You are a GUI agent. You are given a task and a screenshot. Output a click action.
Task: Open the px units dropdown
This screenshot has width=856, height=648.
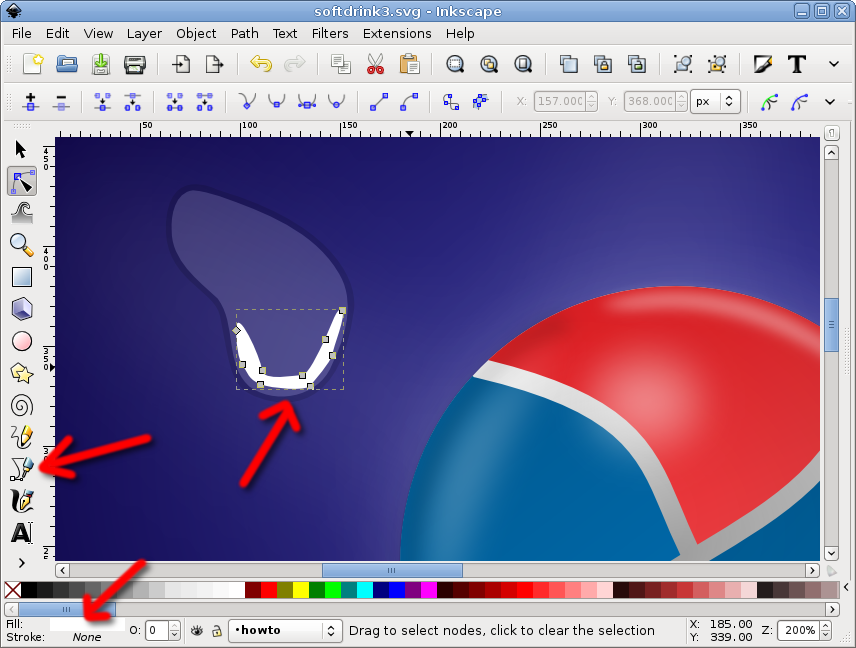(715, 102)
